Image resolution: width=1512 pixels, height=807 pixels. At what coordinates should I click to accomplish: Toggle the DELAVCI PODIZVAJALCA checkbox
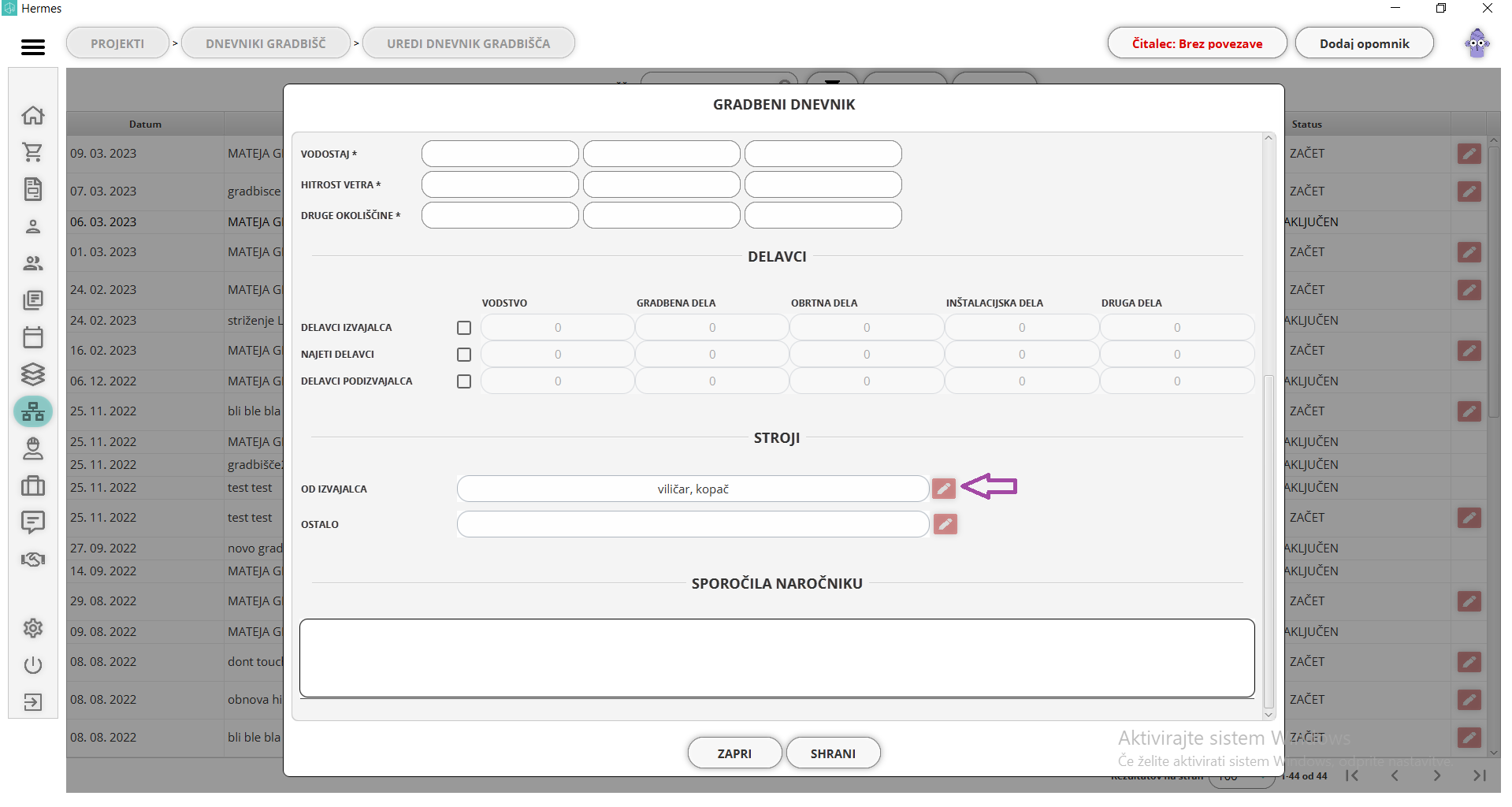pyautogui.click(x=464, y=381)
